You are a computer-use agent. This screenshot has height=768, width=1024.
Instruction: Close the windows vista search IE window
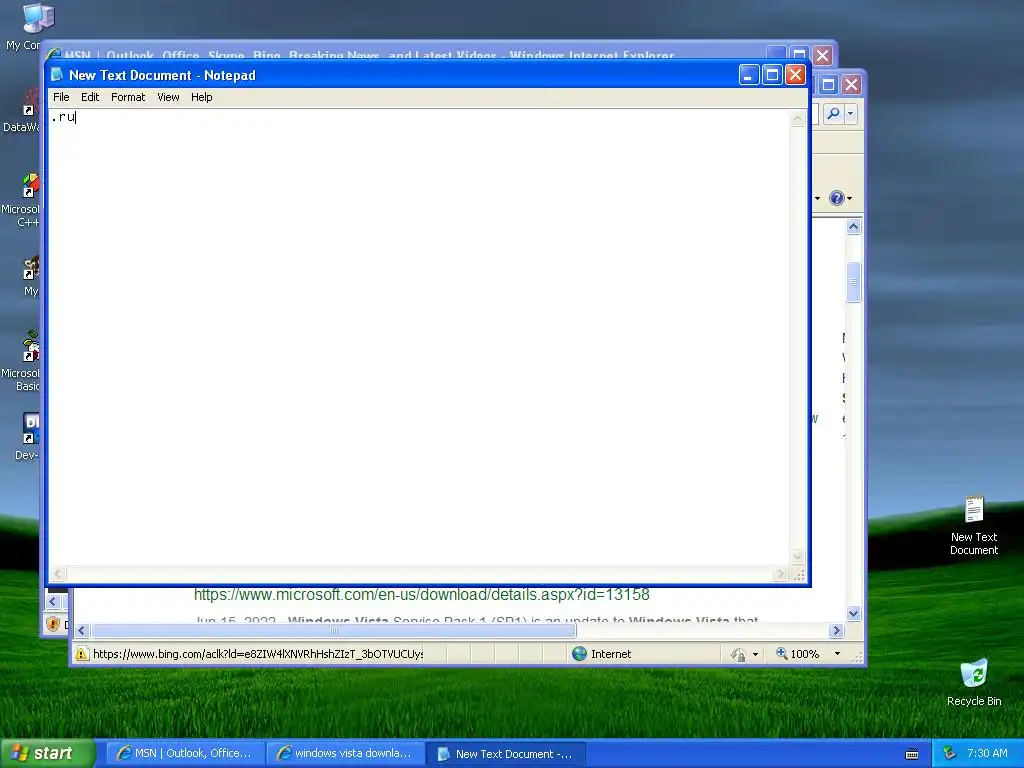[852, 84]
